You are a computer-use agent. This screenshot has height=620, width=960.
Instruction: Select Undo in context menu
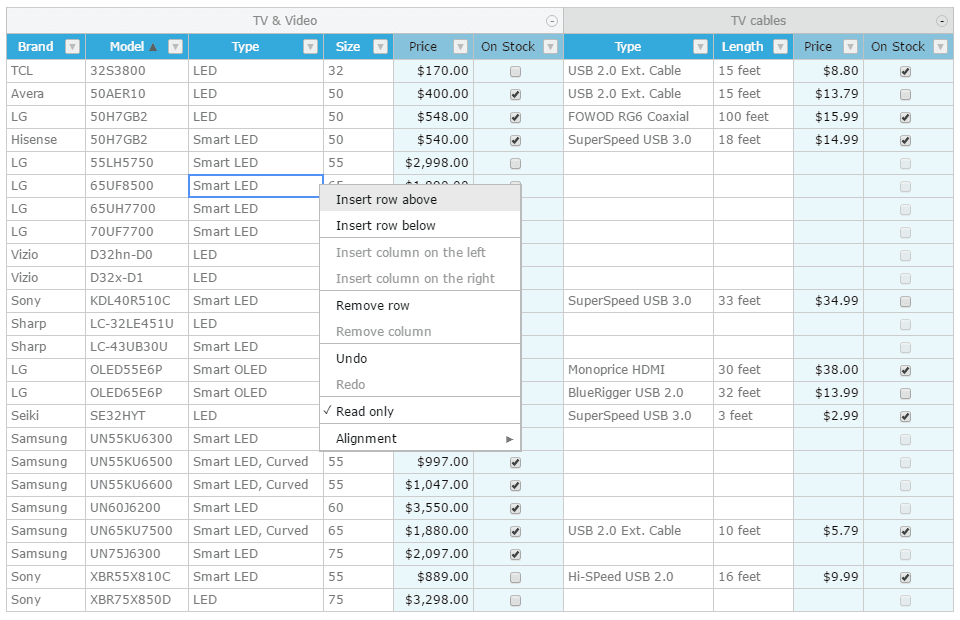[x=420, y=359]
